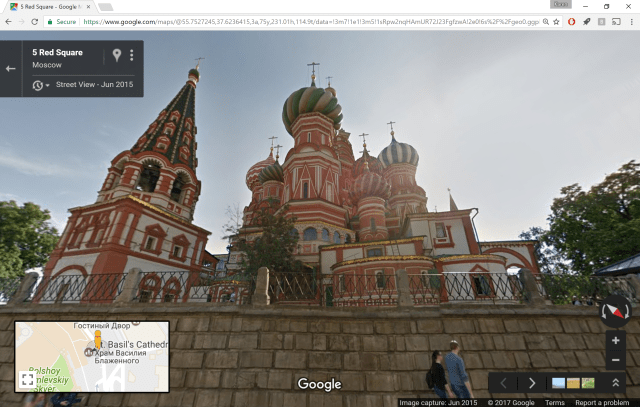Click the address bar URL field
This screenshot has height=407, width=640.
point(300,21)
